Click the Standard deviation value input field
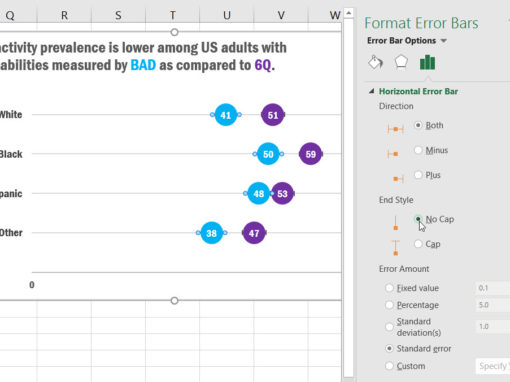510x382 pixels. point(493,327)
